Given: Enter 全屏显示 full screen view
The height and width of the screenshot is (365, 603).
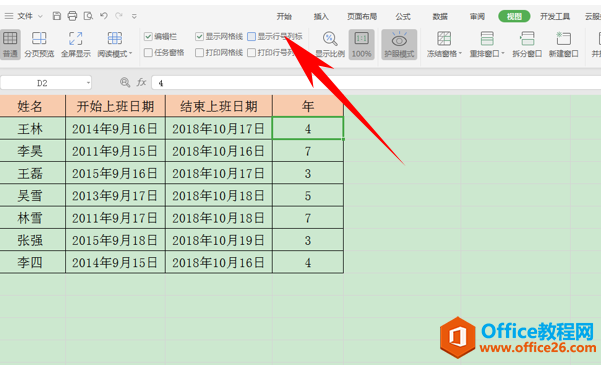Looking at the screenshot, I should point(76,45).
